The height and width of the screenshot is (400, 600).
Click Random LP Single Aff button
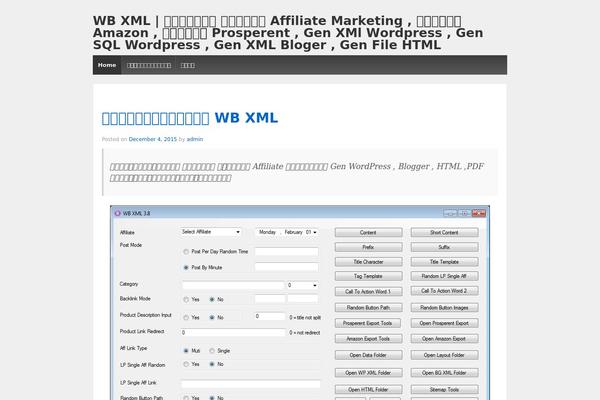click(x=444, y=276)
